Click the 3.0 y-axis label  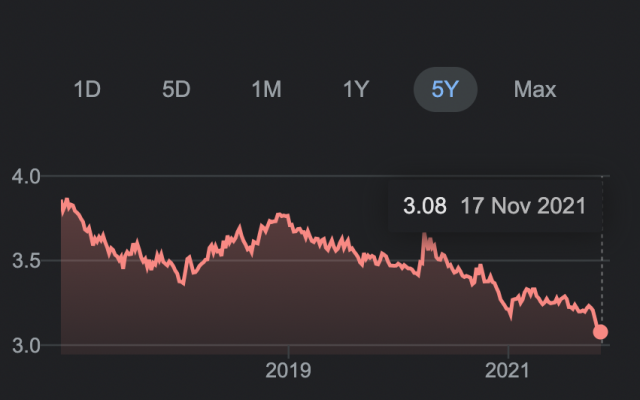(26, 346)
